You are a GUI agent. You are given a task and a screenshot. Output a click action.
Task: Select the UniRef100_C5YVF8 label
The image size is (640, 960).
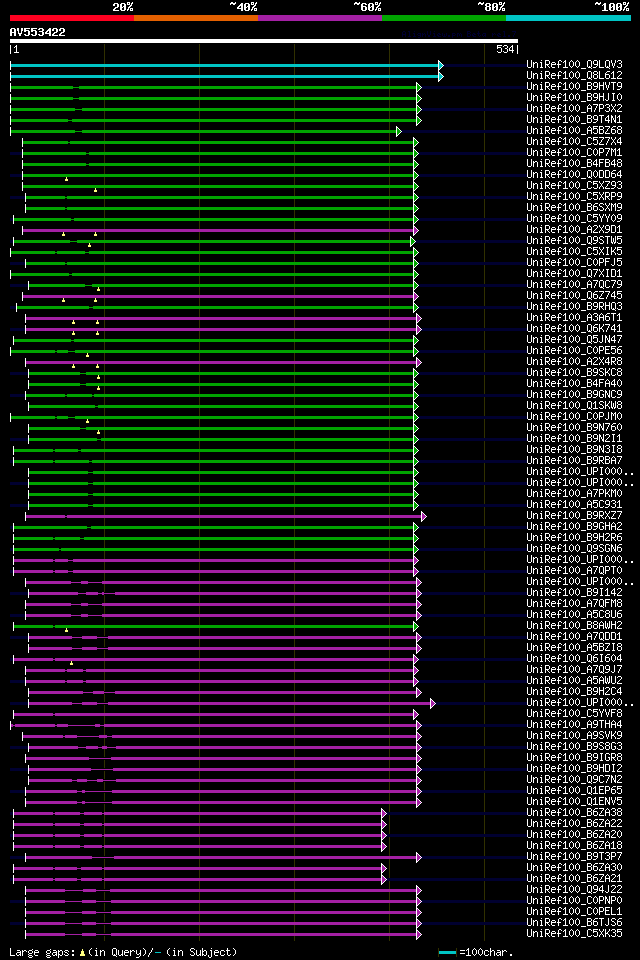tap(574, 714)
